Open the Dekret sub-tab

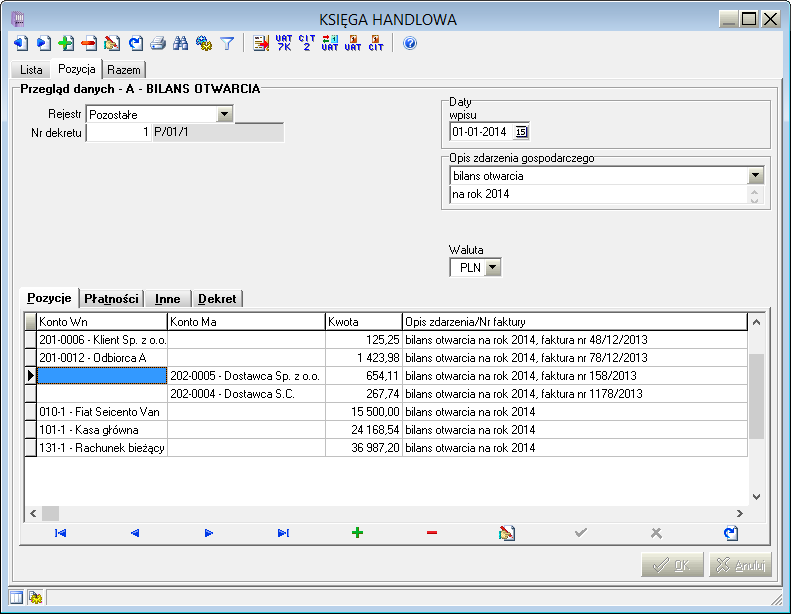click(217, 299)
